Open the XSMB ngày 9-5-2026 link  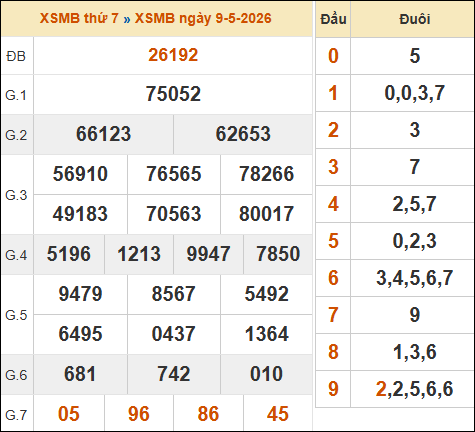203,18
